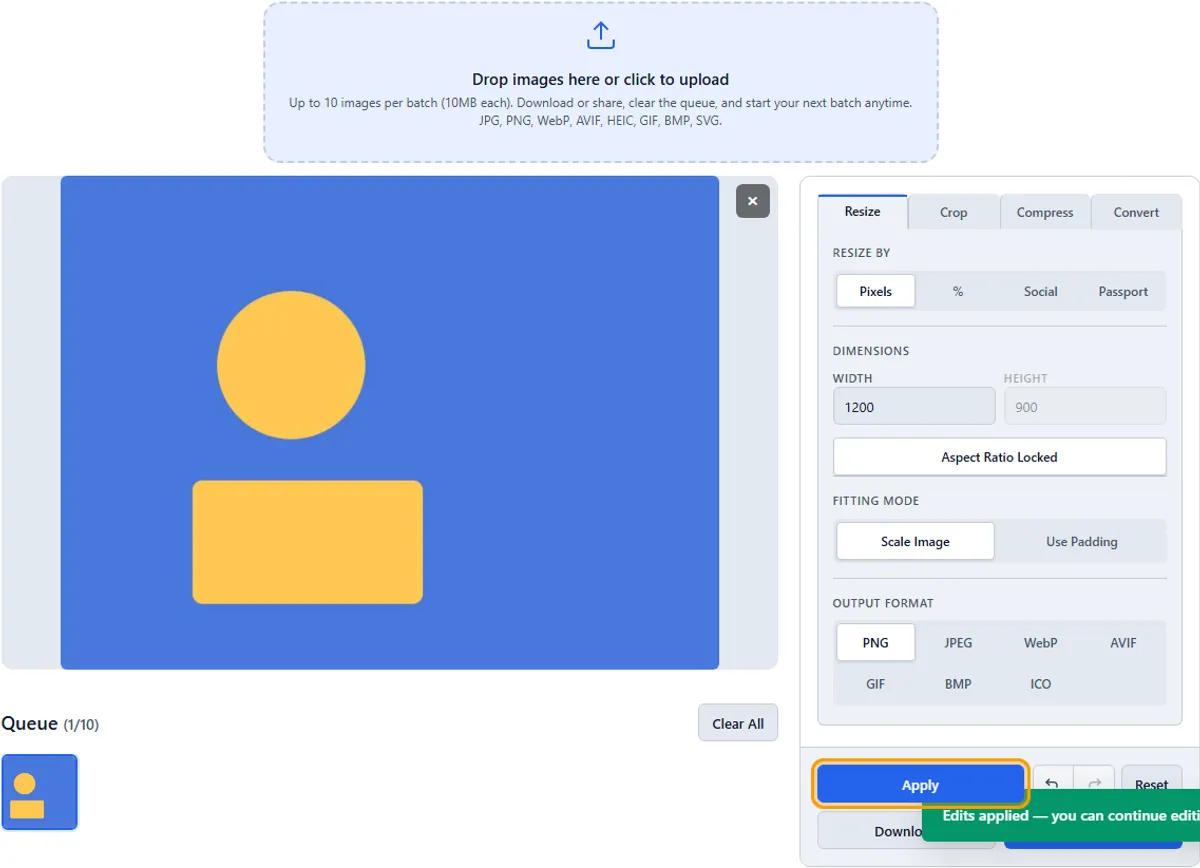This screenshot has width=1200, height=868.
Task: Click the Queue heading text
Action: (30, 724)
